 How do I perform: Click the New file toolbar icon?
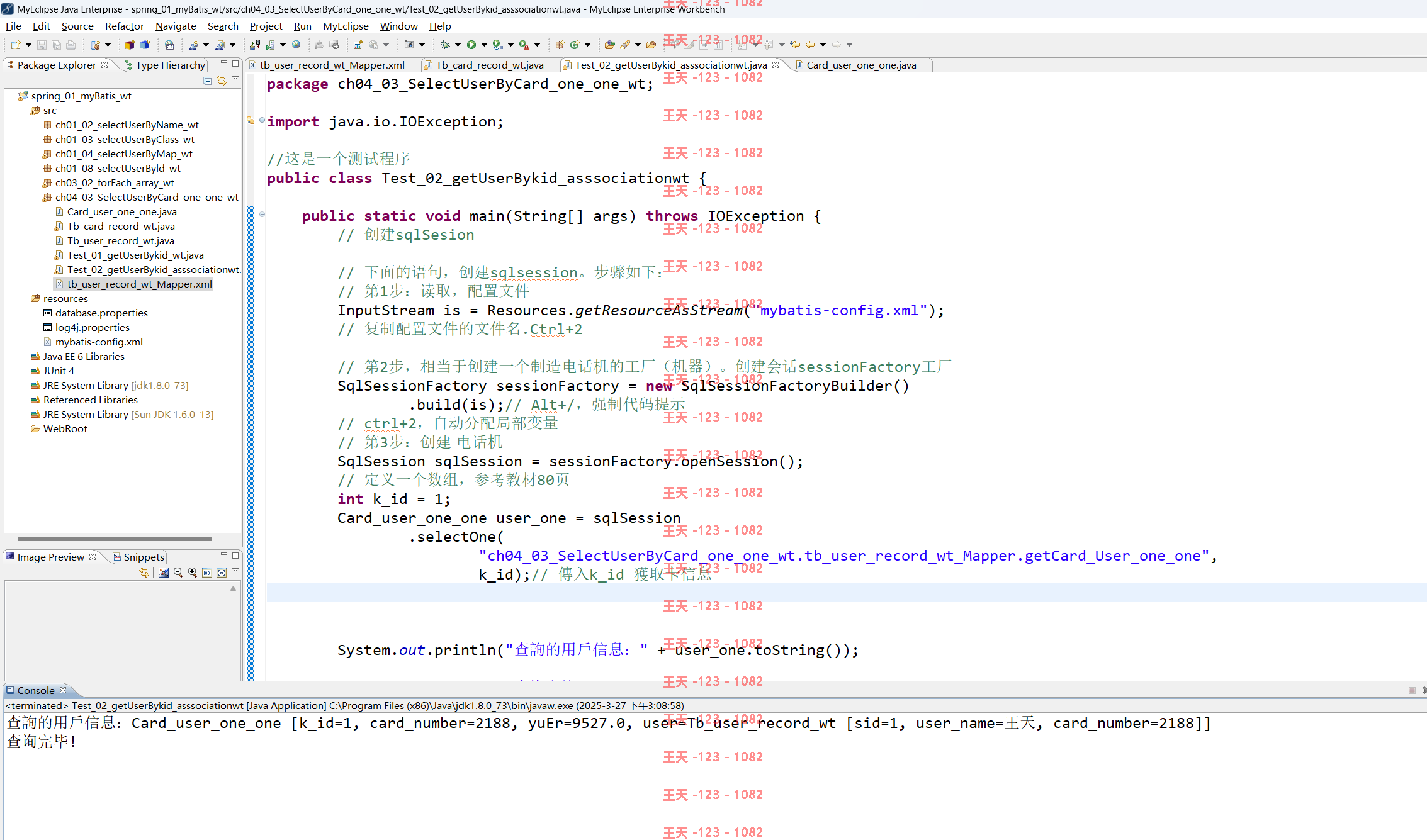coord(16,45)
